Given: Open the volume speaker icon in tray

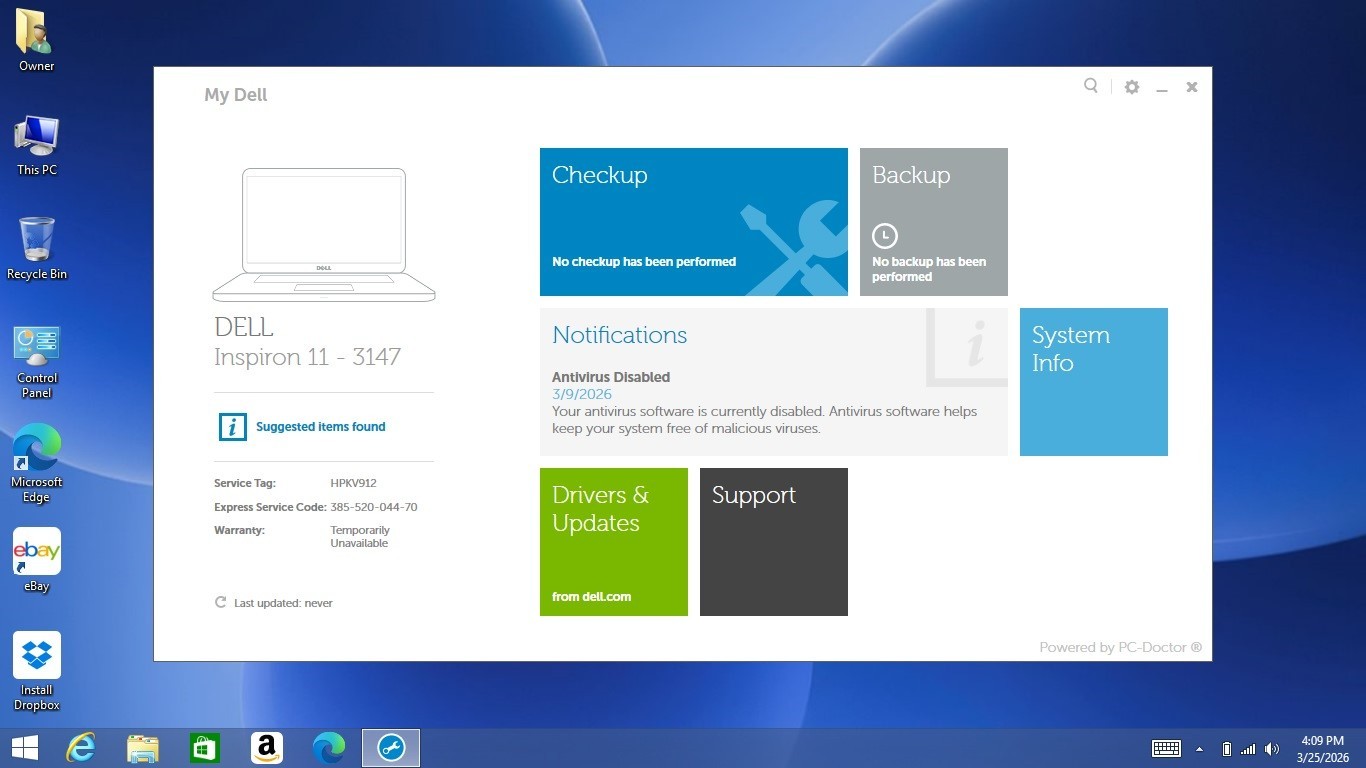Looking at the screenshot, I should pos(1272,749).
